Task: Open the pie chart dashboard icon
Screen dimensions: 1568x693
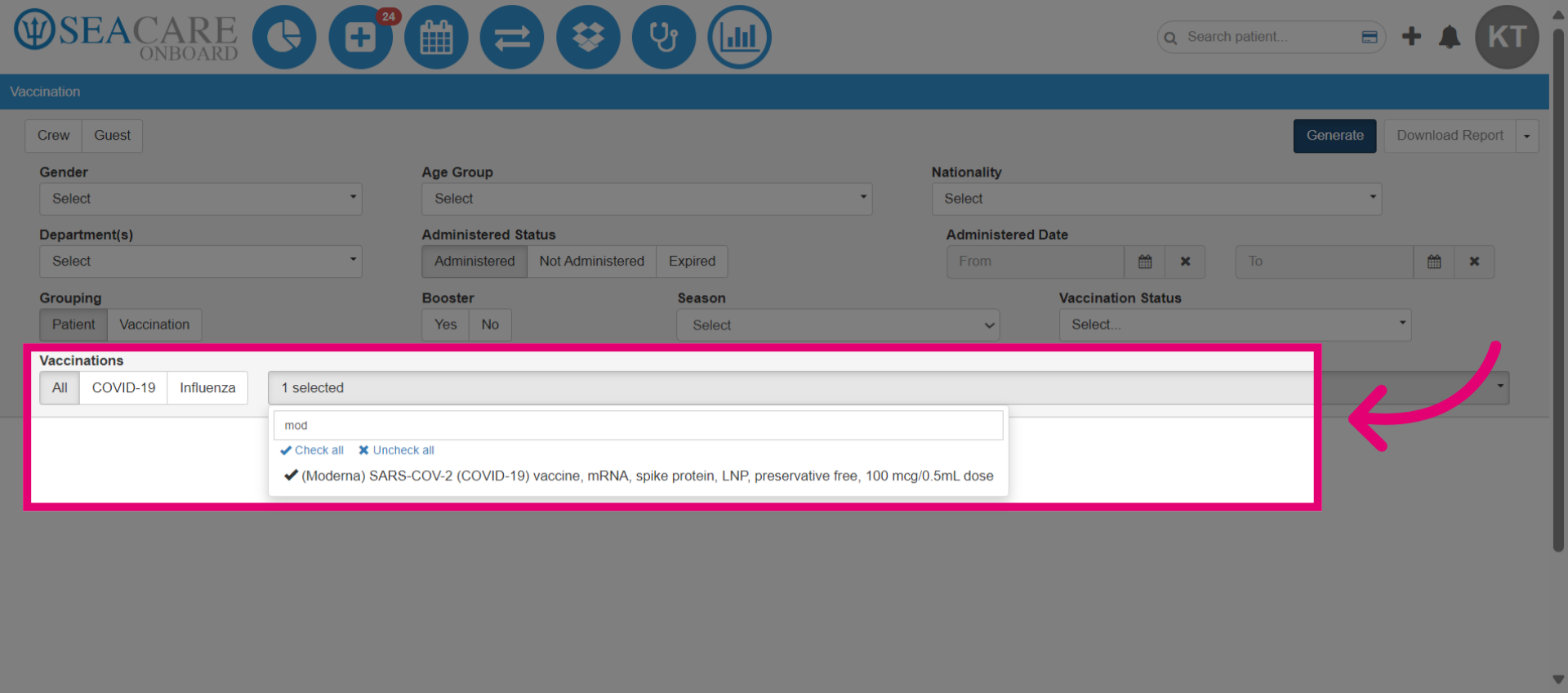Action: 284,38
